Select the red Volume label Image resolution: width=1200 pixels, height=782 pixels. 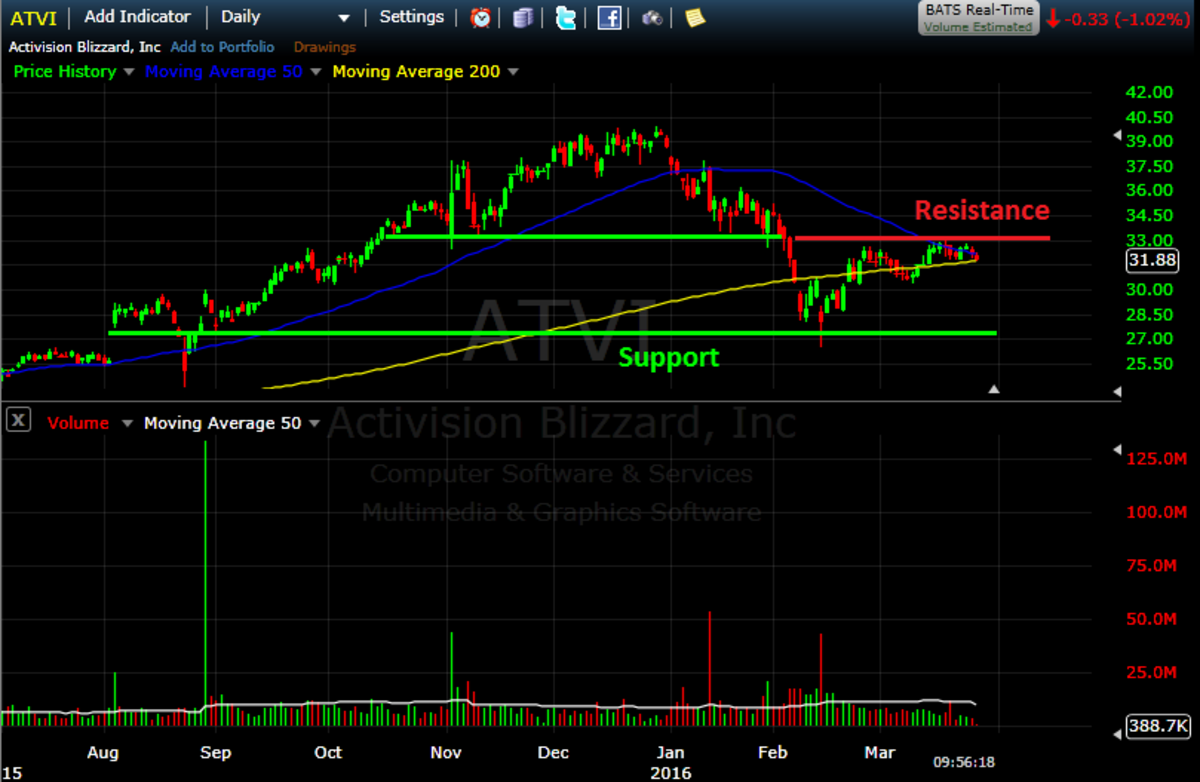coord(78,423)
